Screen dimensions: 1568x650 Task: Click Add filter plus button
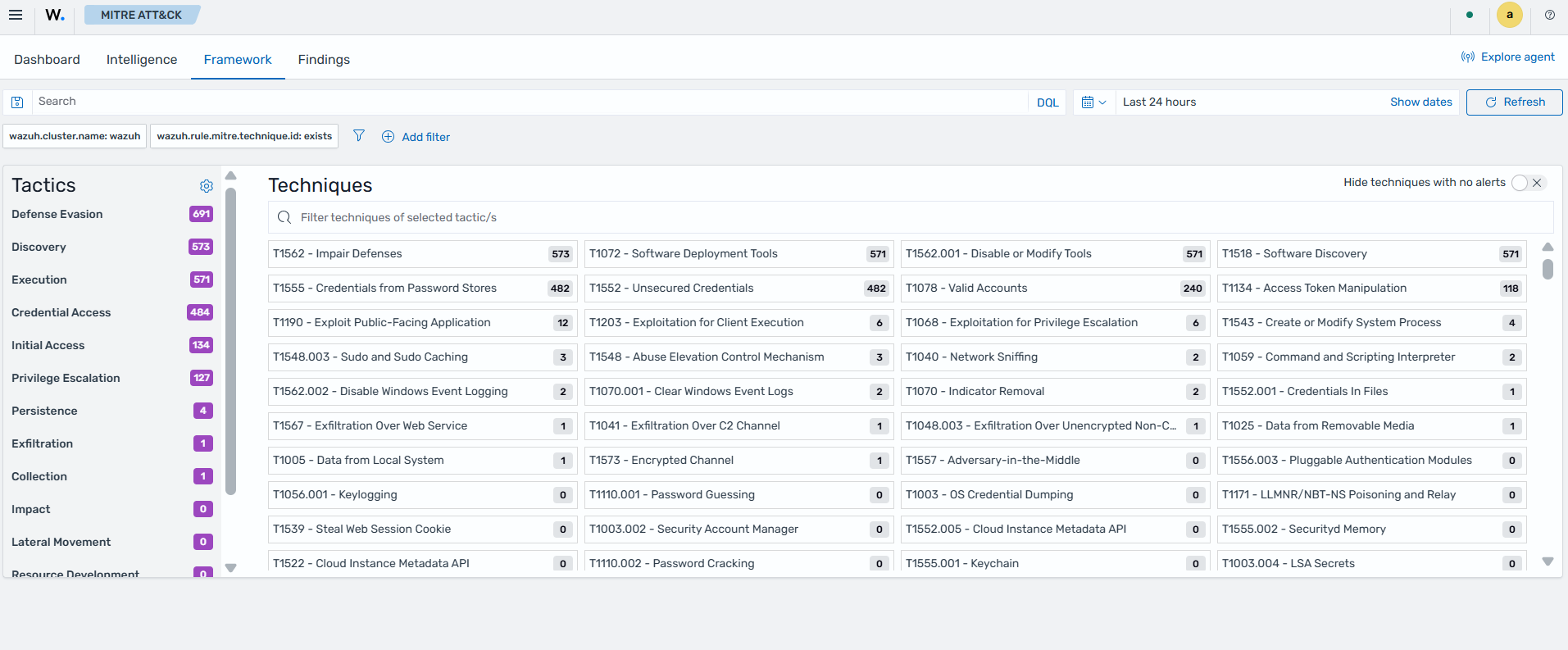(416, 137)
